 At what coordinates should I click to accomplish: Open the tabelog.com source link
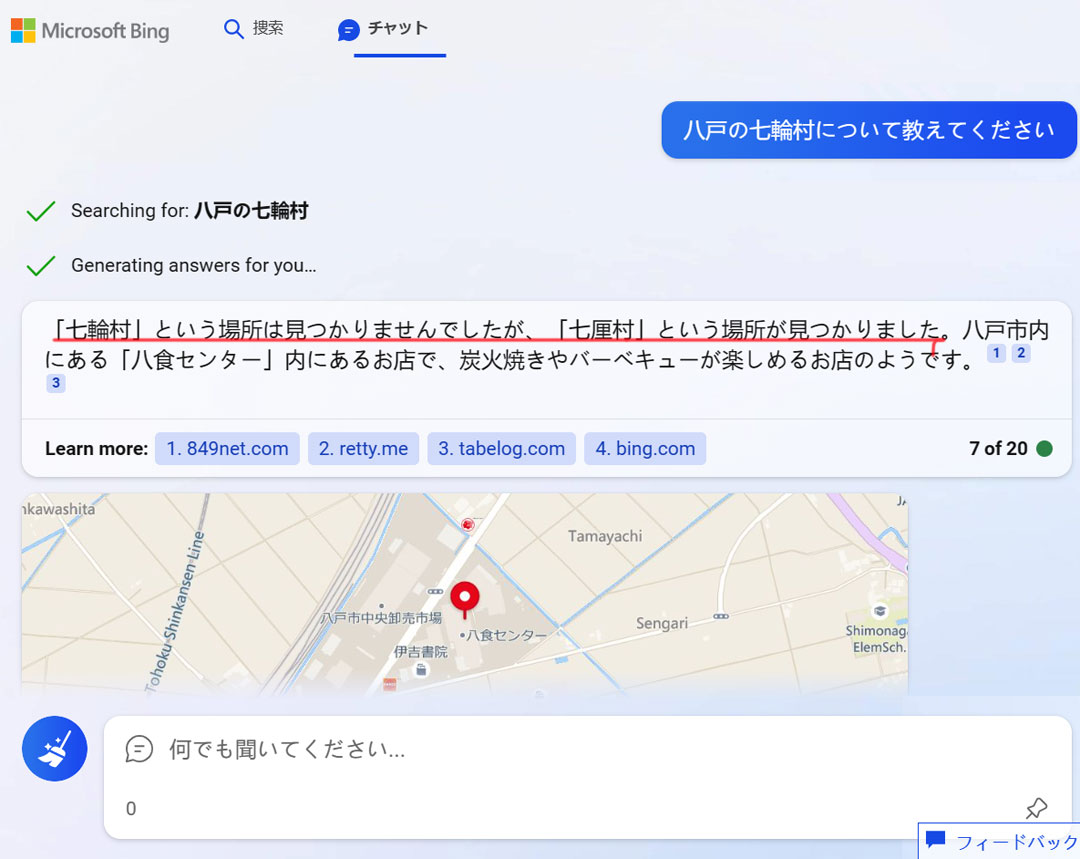[x=501, y=448]
